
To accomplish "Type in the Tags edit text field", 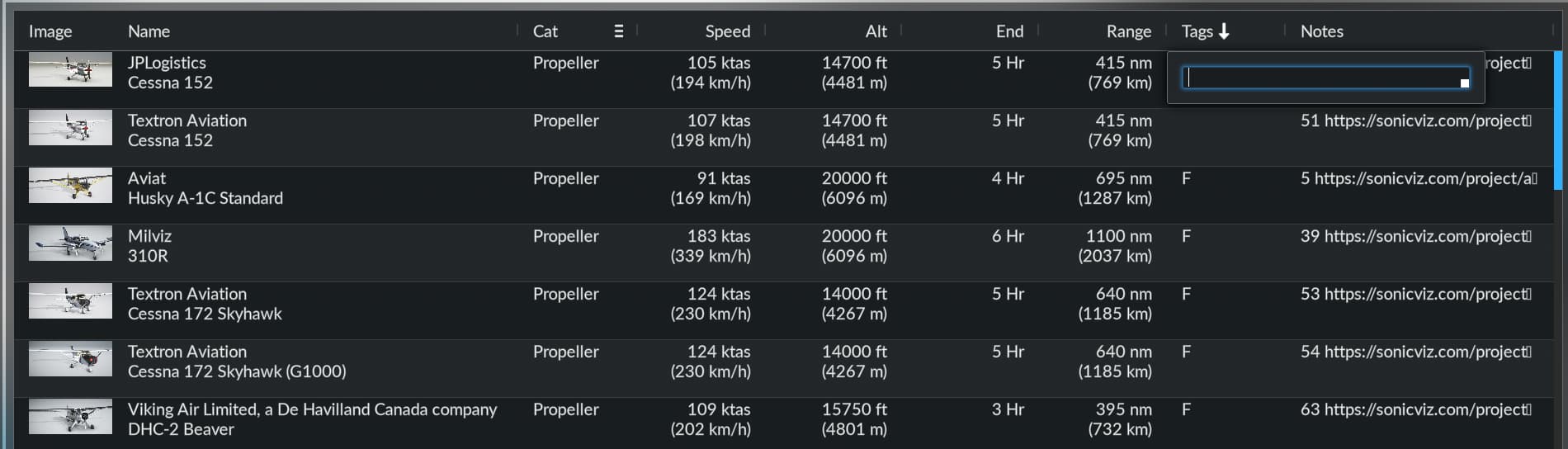I will coord(1320,78).
